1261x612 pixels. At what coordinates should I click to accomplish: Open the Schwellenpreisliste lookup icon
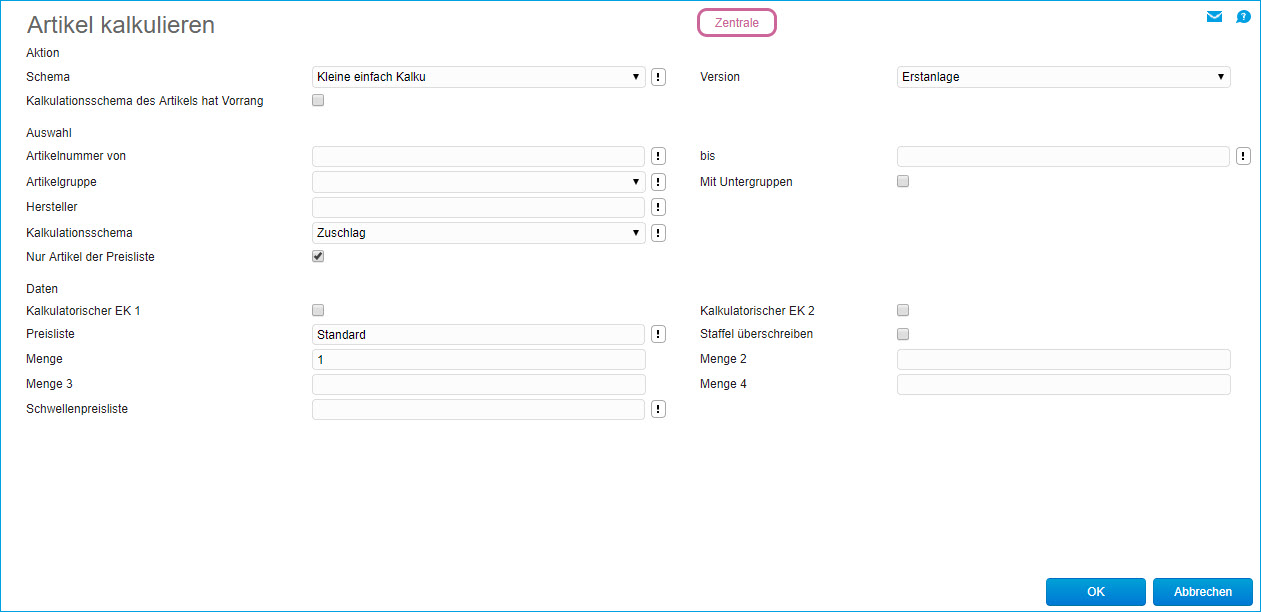(659, 409)
